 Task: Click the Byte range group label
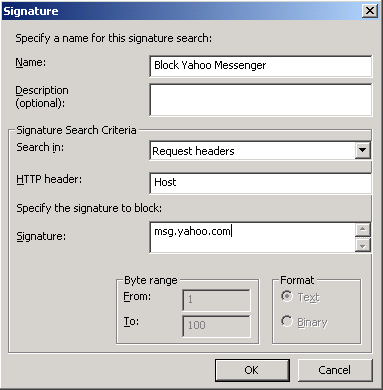click(151, 280)
